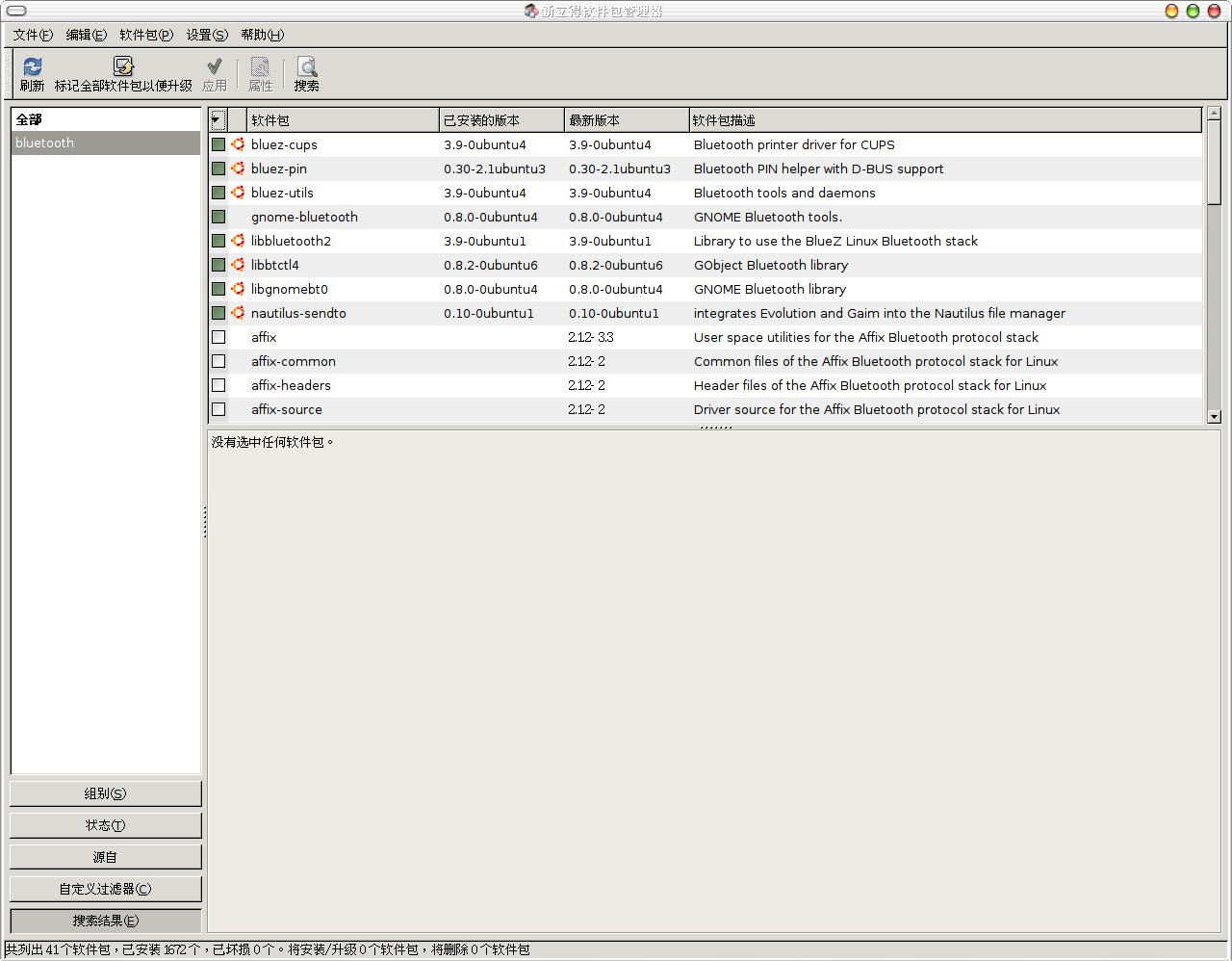This screenshot has width=1232, height=961.
Task: Click Ubuntu support icon for bluez-cups
Action: click(x=238, y=144)
